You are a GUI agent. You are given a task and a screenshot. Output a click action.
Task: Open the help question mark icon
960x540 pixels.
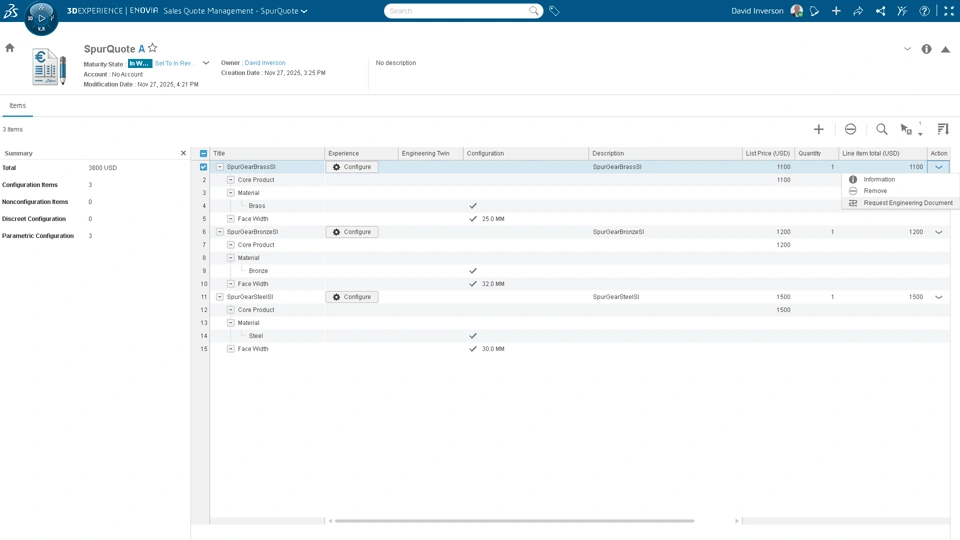[x=924, y=11]
